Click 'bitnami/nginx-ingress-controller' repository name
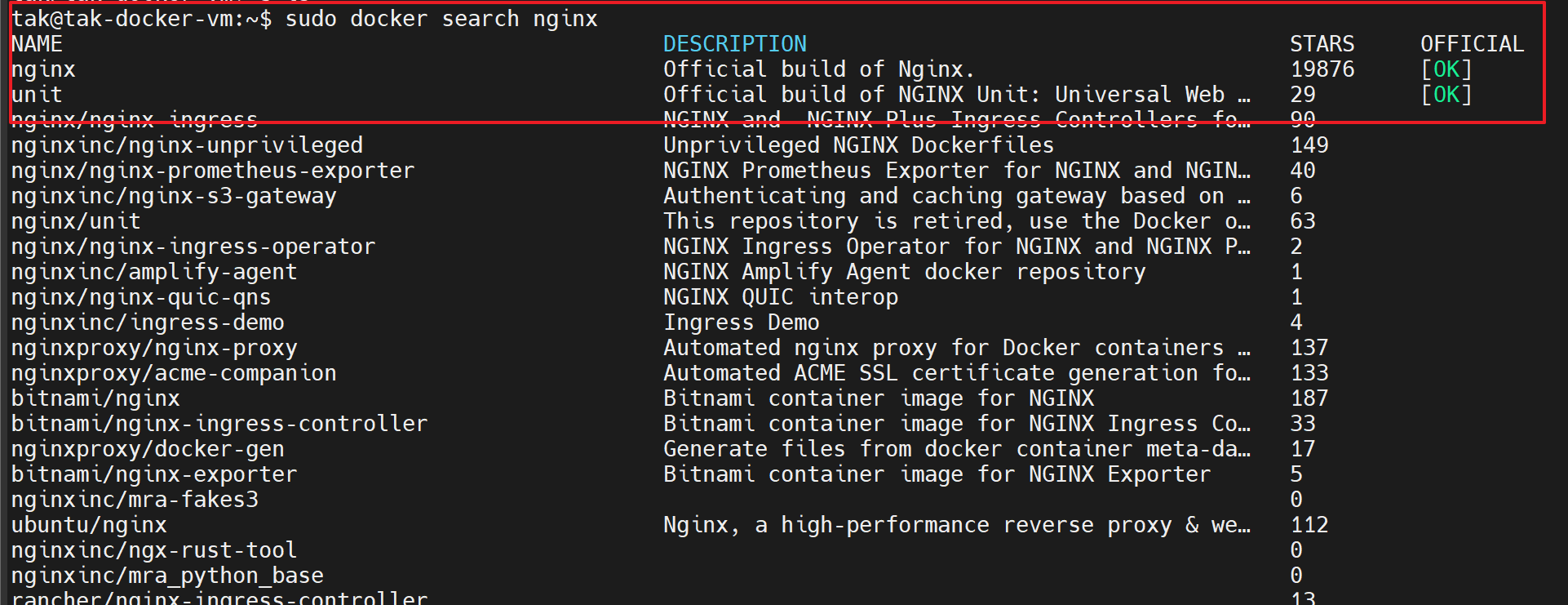The image size is (1568, 605). coord(219,424)
